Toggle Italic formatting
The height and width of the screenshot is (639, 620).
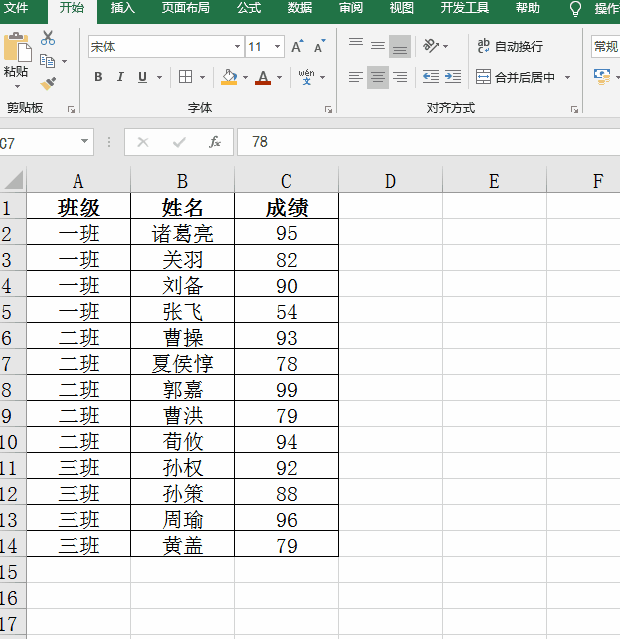coord(120,77)
